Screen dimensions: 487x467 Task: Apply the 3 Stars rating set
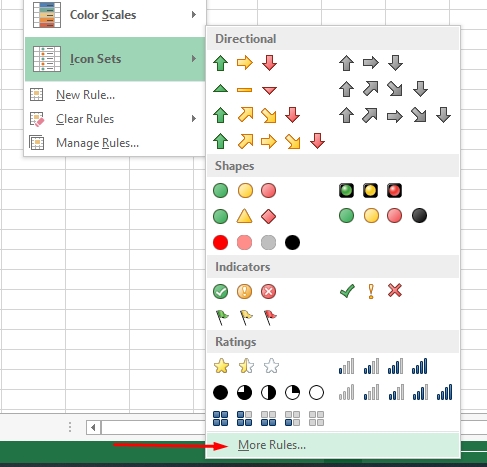point(246,366)
